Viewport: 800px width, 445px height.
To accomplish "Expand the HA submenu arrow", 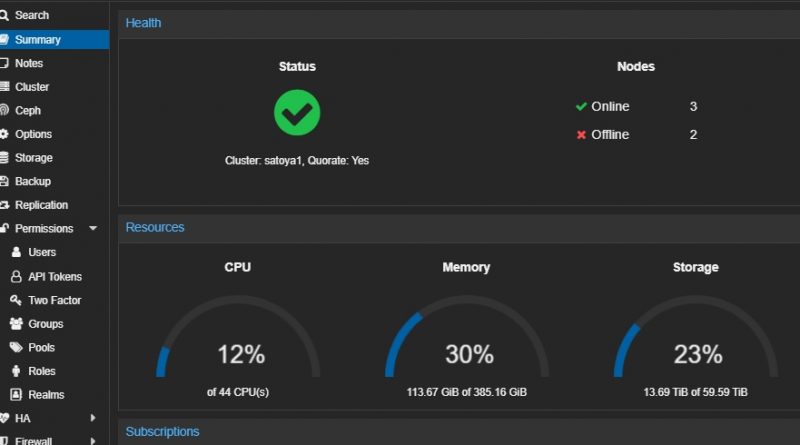I will pyautogui.click(x=93, y=418).
